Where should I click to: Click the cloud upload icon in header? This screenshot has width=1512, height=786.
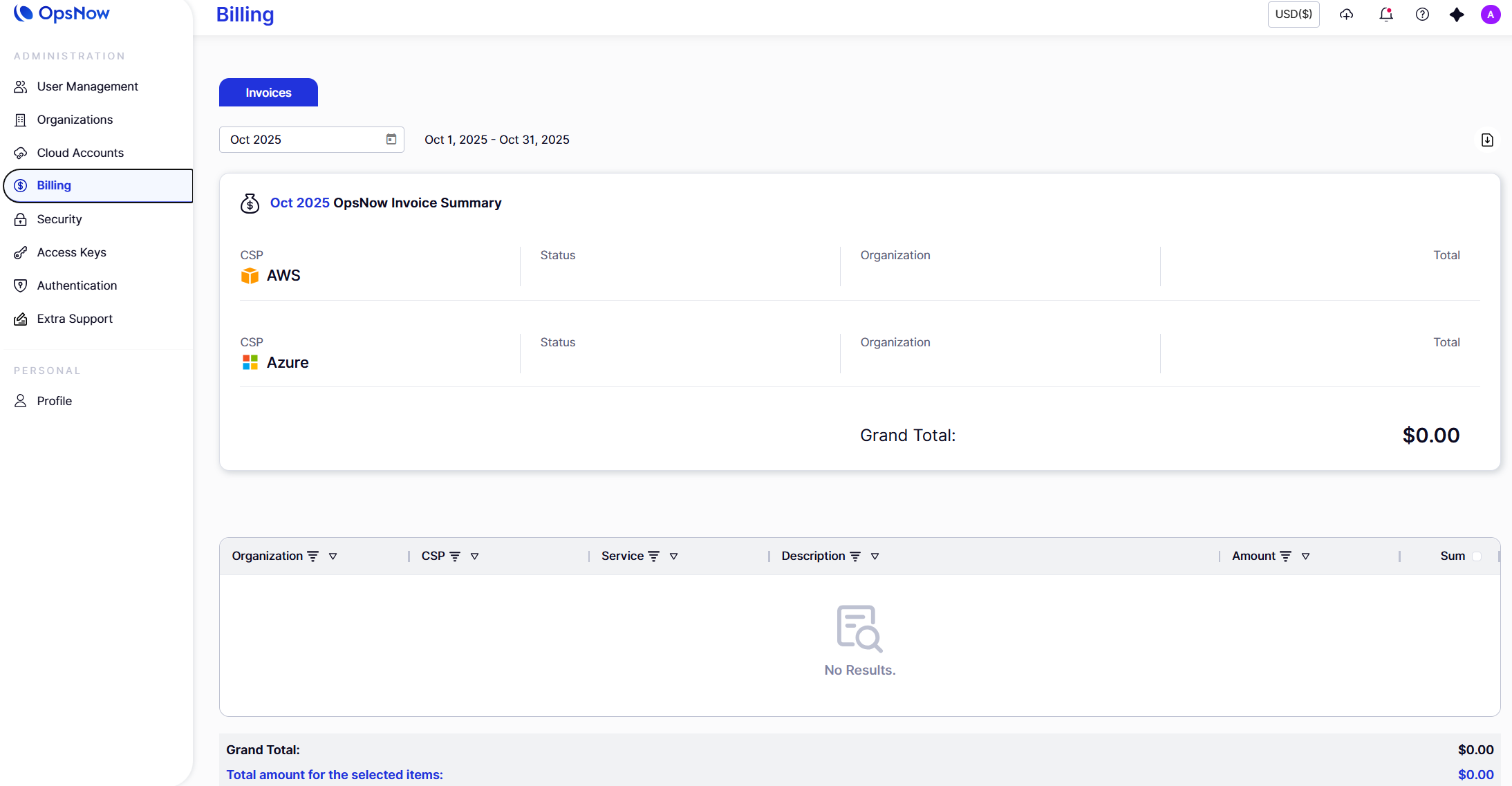1346,15
